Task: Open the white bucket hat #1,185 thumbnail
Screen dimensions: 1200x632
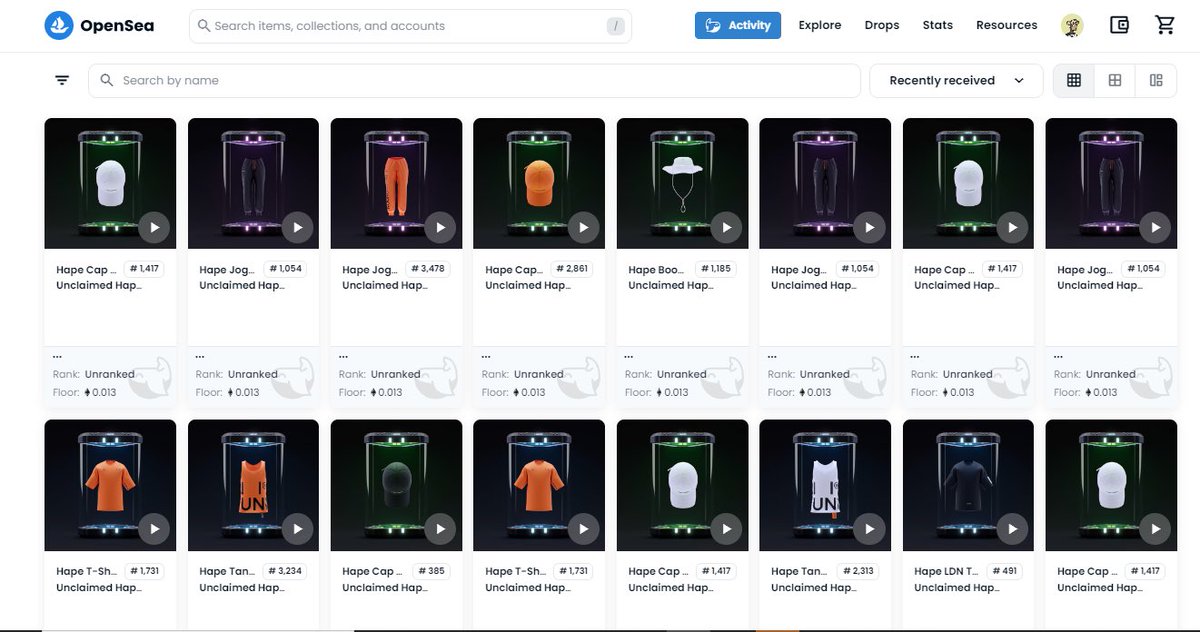Action: pos(683,183)
